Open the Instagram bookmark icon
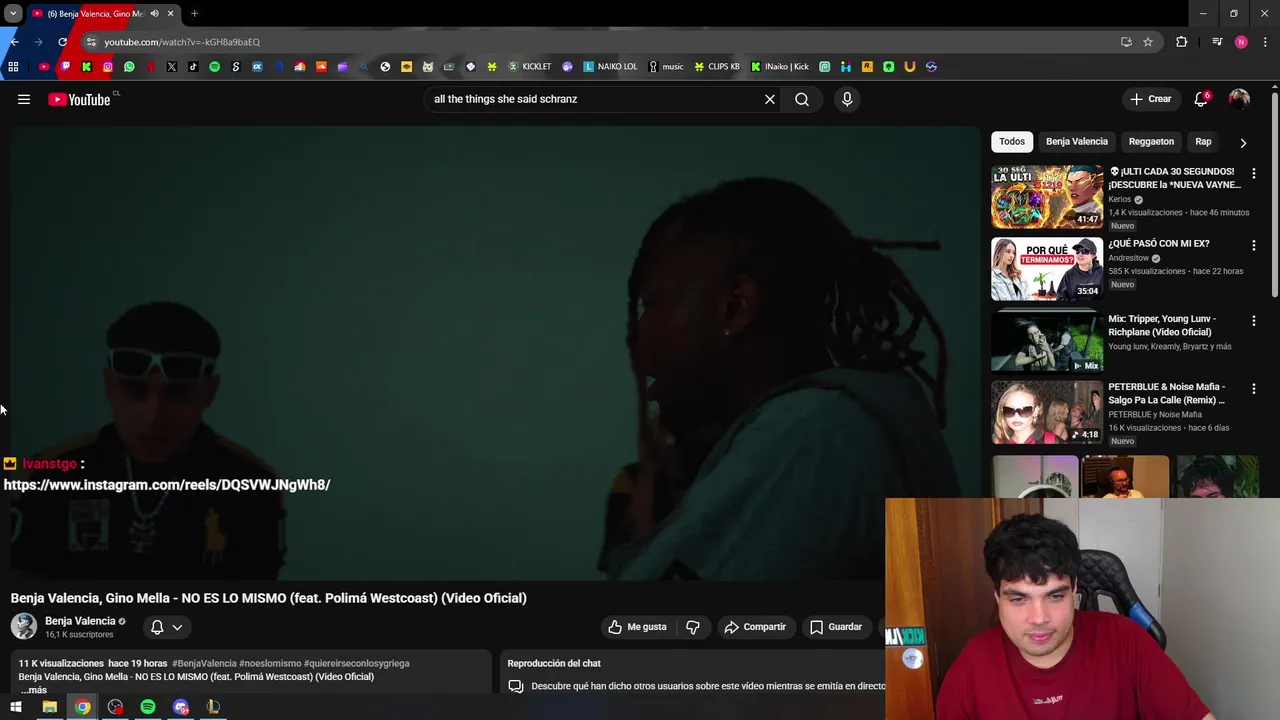The image size is (1280, 720). coord(108,67)
